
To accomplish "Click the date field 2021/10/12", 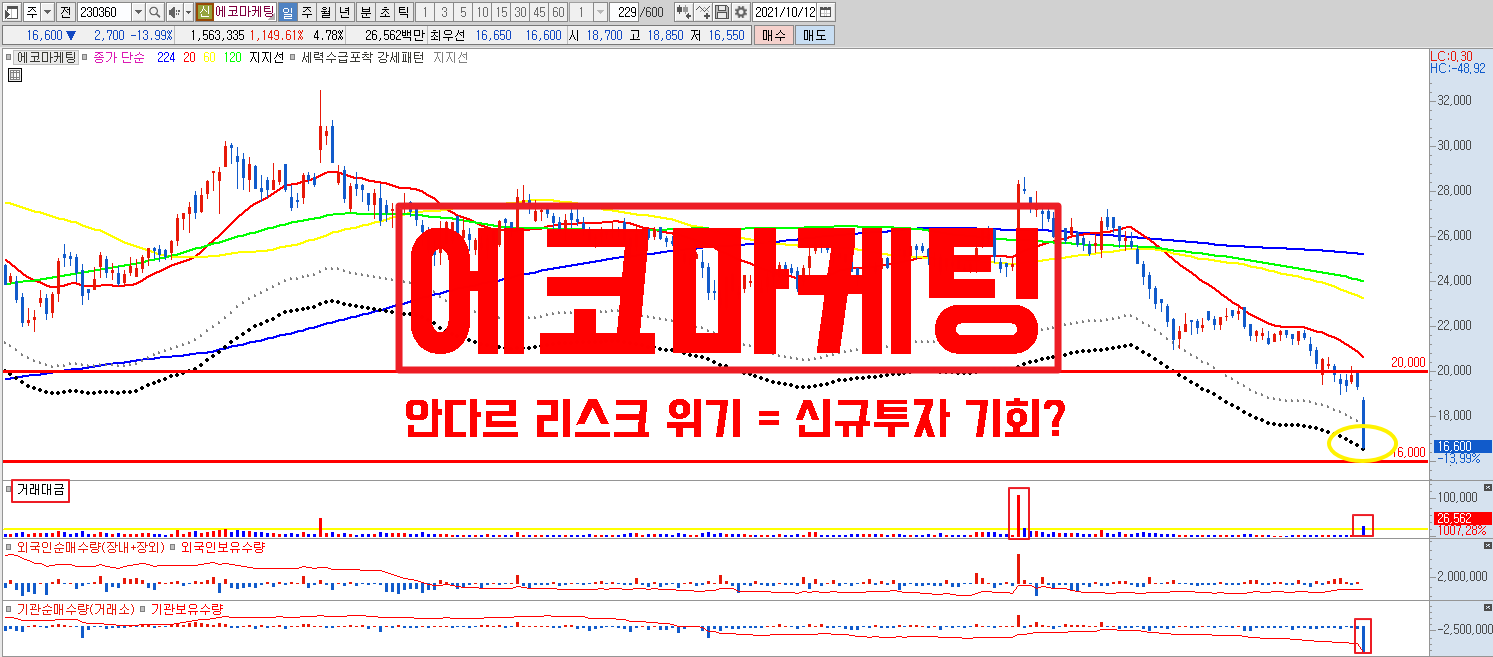I will coord(784,12).
